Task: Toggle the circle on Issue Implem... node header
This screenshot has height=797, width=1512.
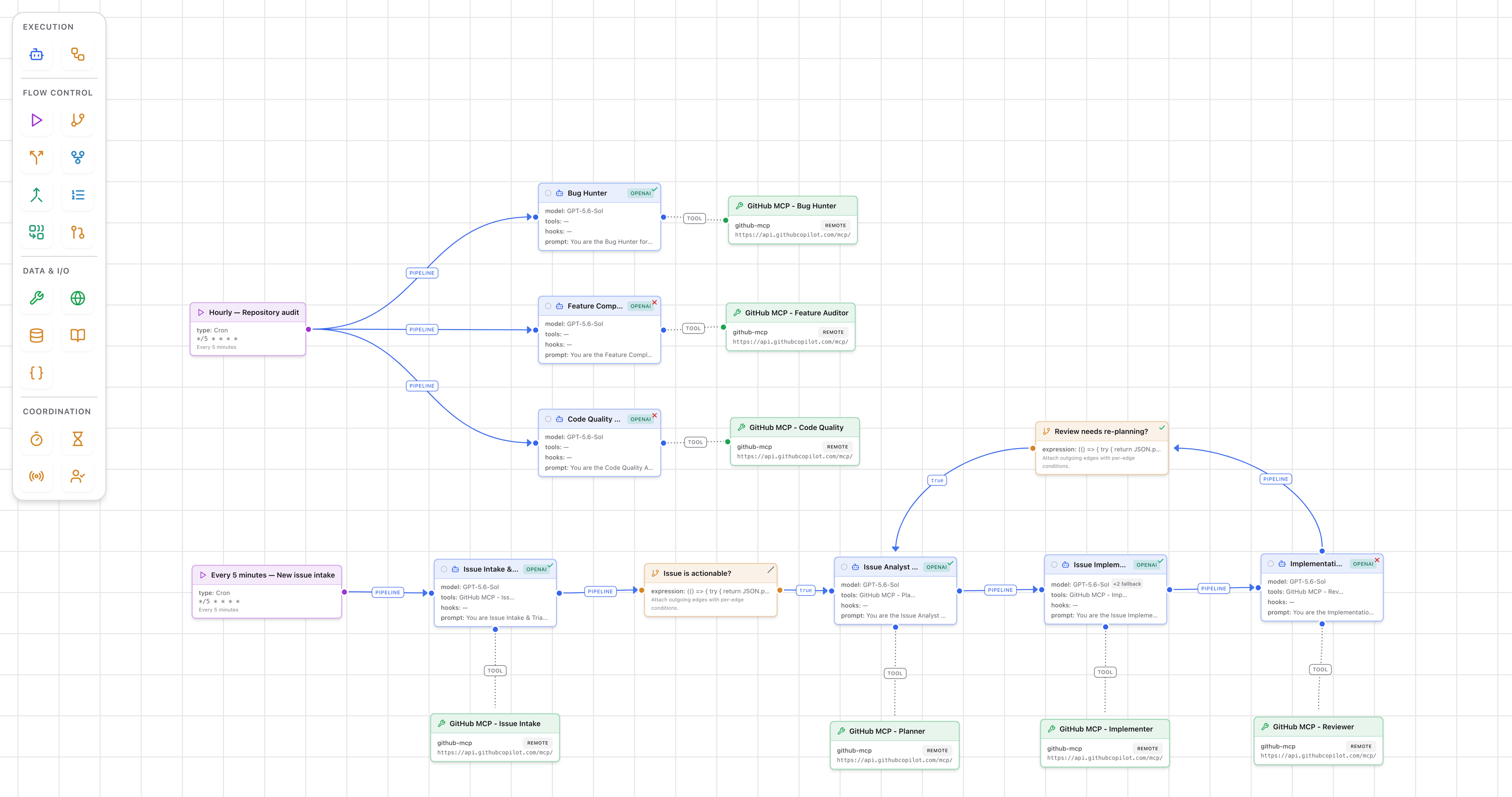Action: pyautogui.click(x=1054, y=564)
